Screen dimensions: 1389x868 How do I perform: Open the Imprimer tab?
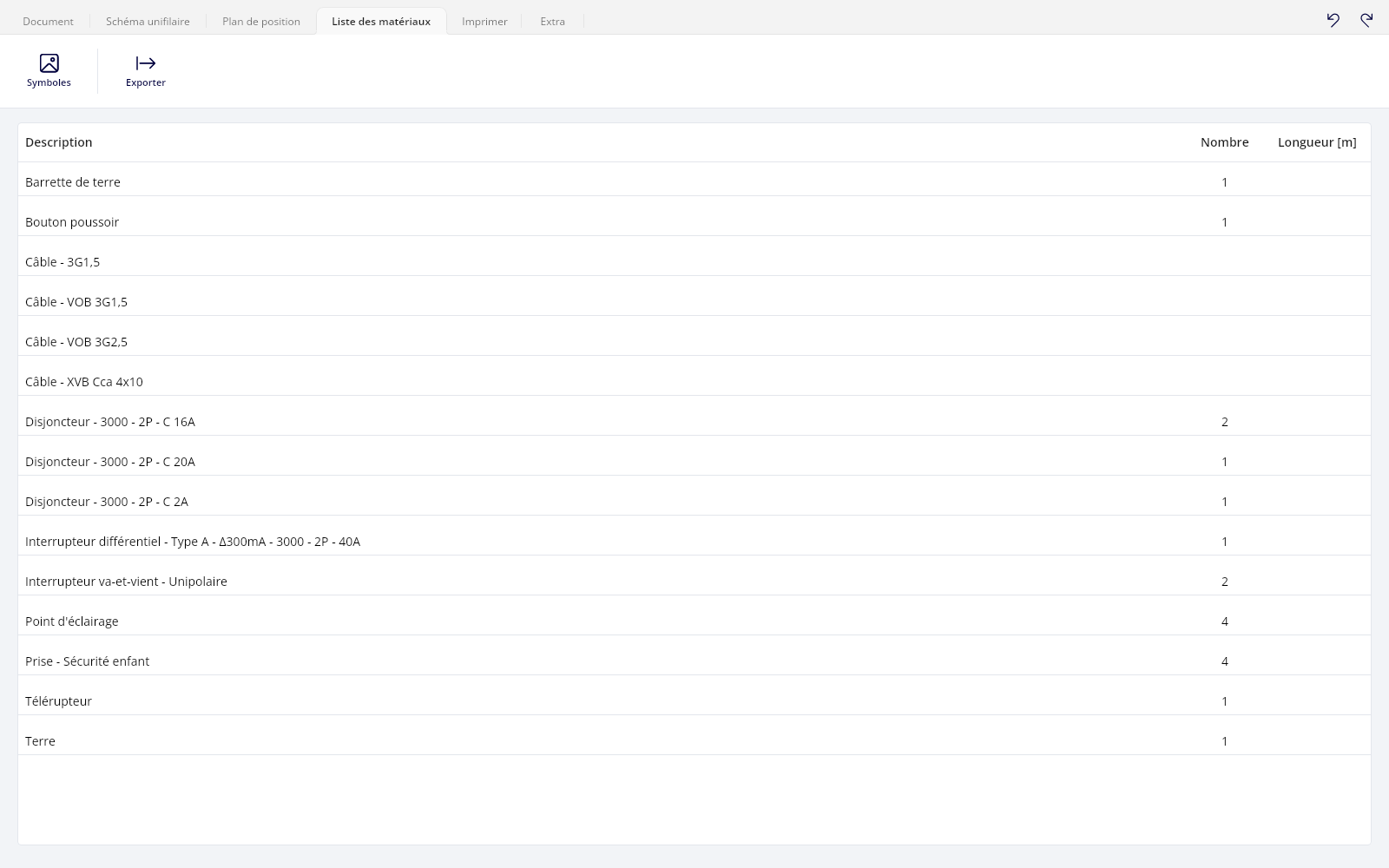point(484,22)
